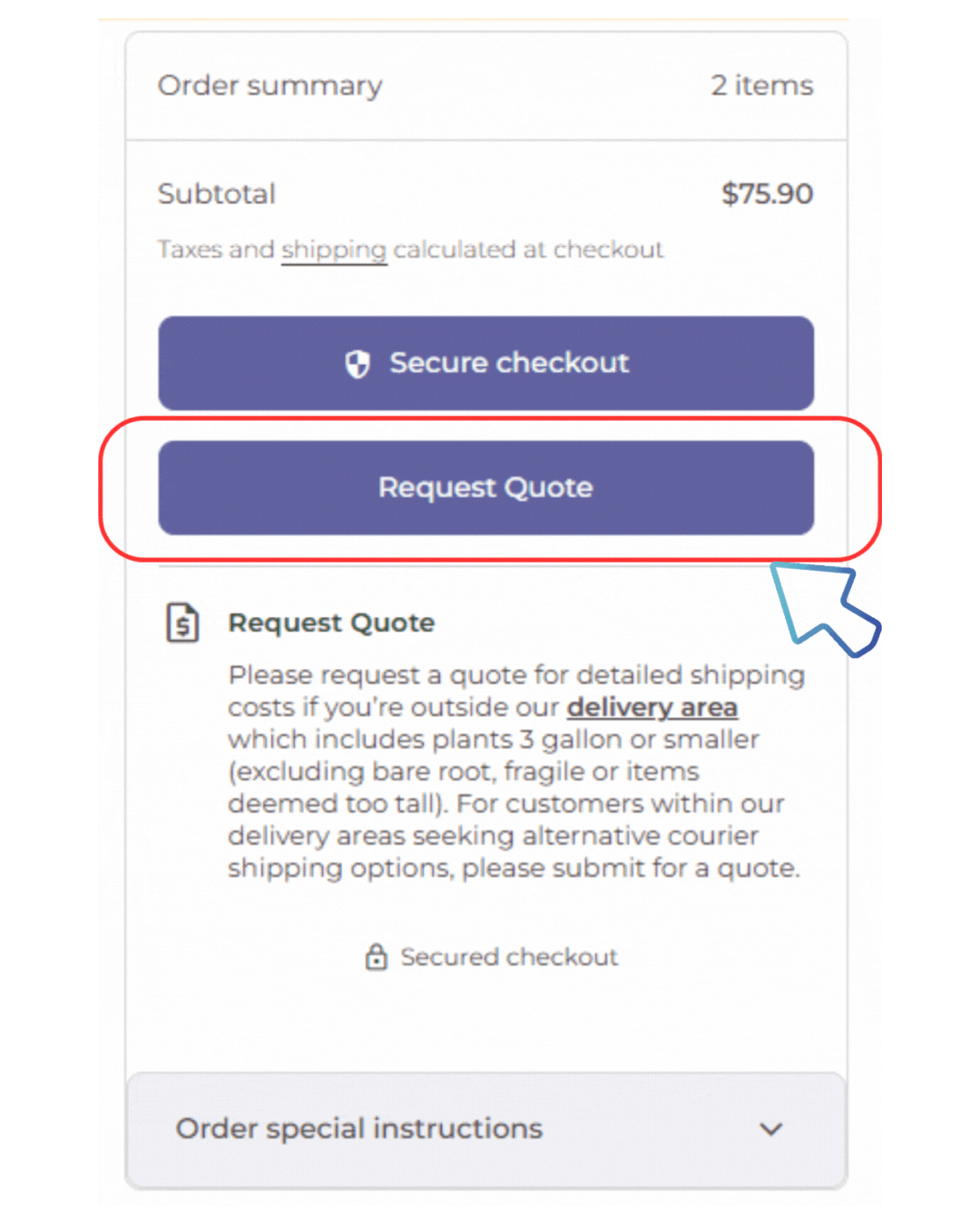Click the shield icon on Secure checkout

[358, 364]
